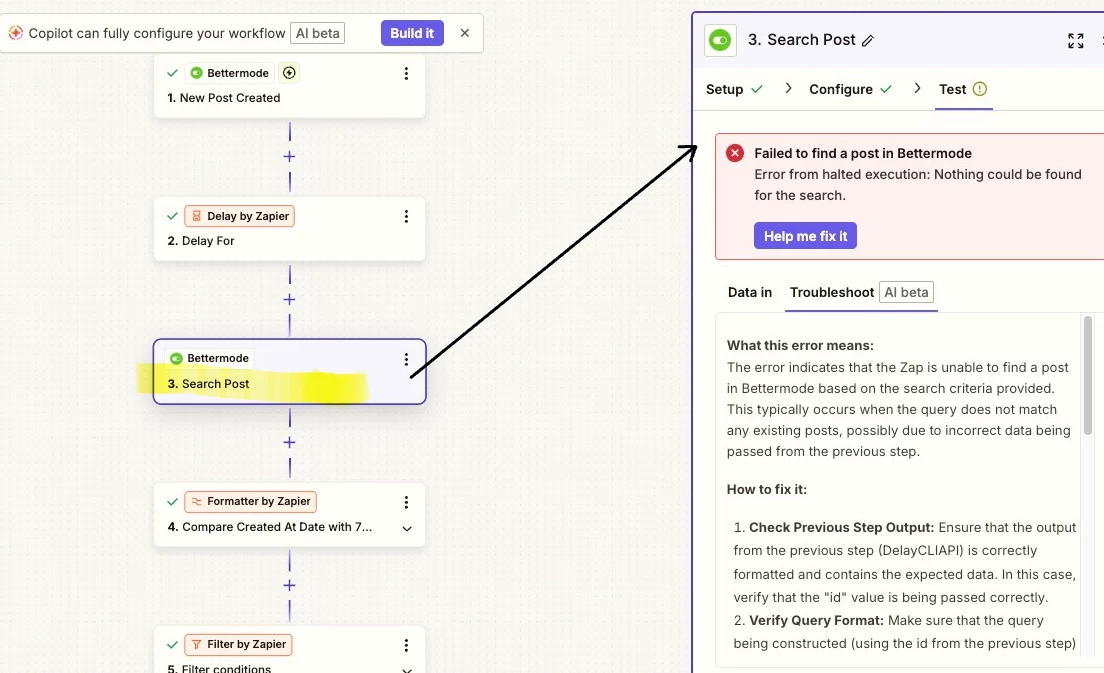Image resolution: width=1104 pixels, height=673 pixels.
Task: Click the 'Failed to find a post in Bettermode' heading
Action: (x=862, y=153)
